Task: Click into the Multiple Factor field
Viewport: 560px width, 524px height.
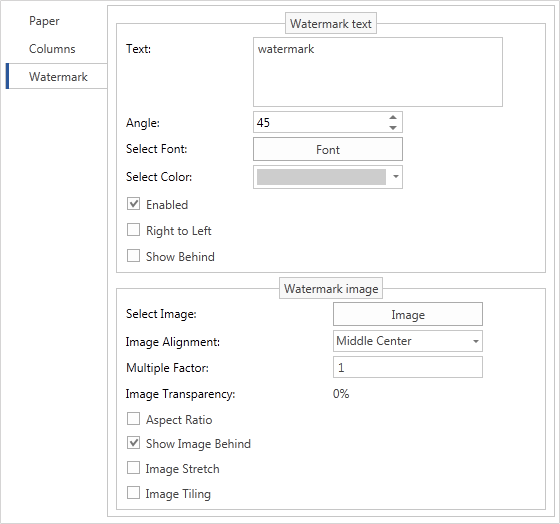Action: tap(408, 367)
